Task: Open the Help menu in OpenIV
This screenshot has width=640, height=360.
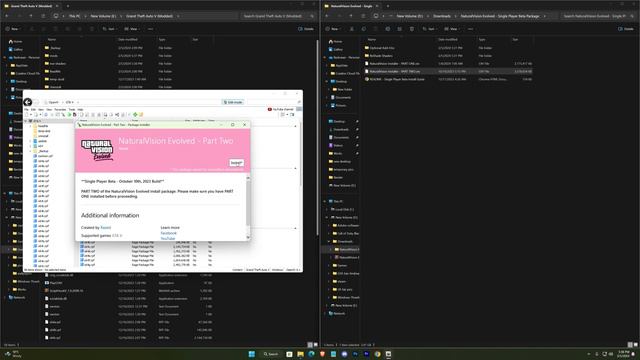Action: coord(80,109)
